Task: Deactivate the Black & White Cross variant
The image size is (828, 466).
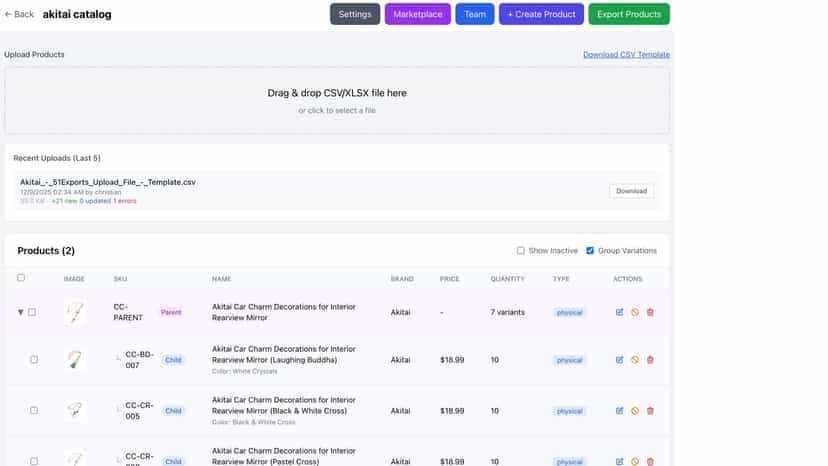Action: click(635, 411)
